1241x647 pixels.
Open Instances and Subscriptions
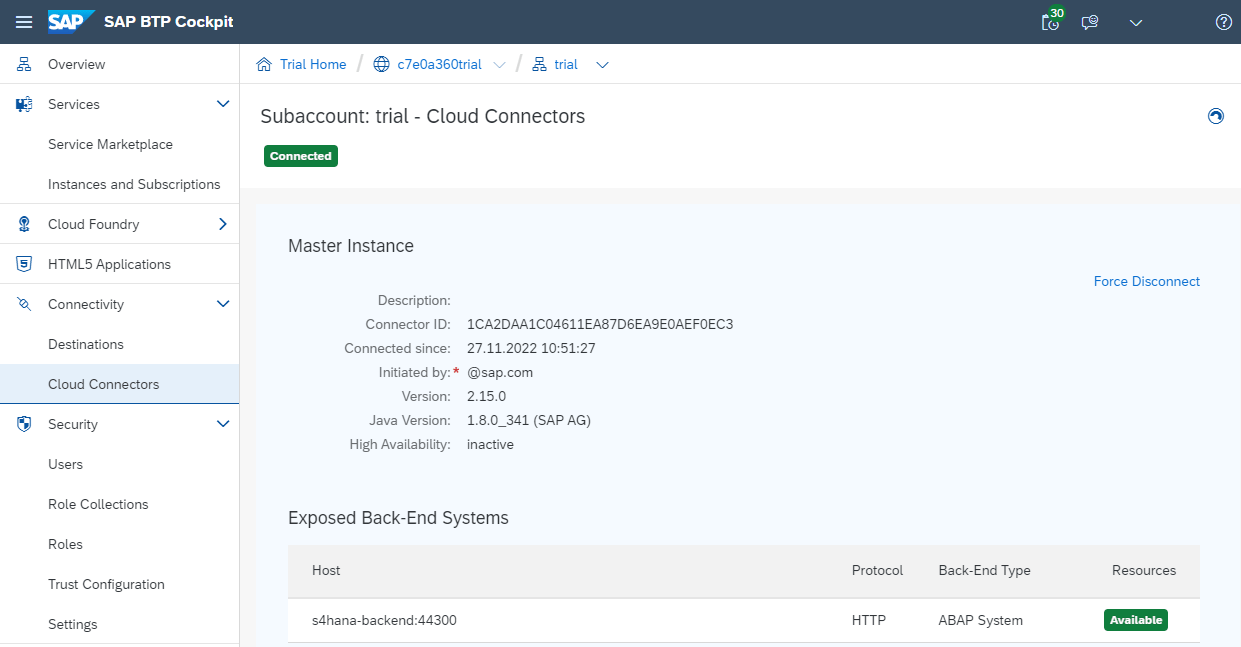[x=134, y=184]
